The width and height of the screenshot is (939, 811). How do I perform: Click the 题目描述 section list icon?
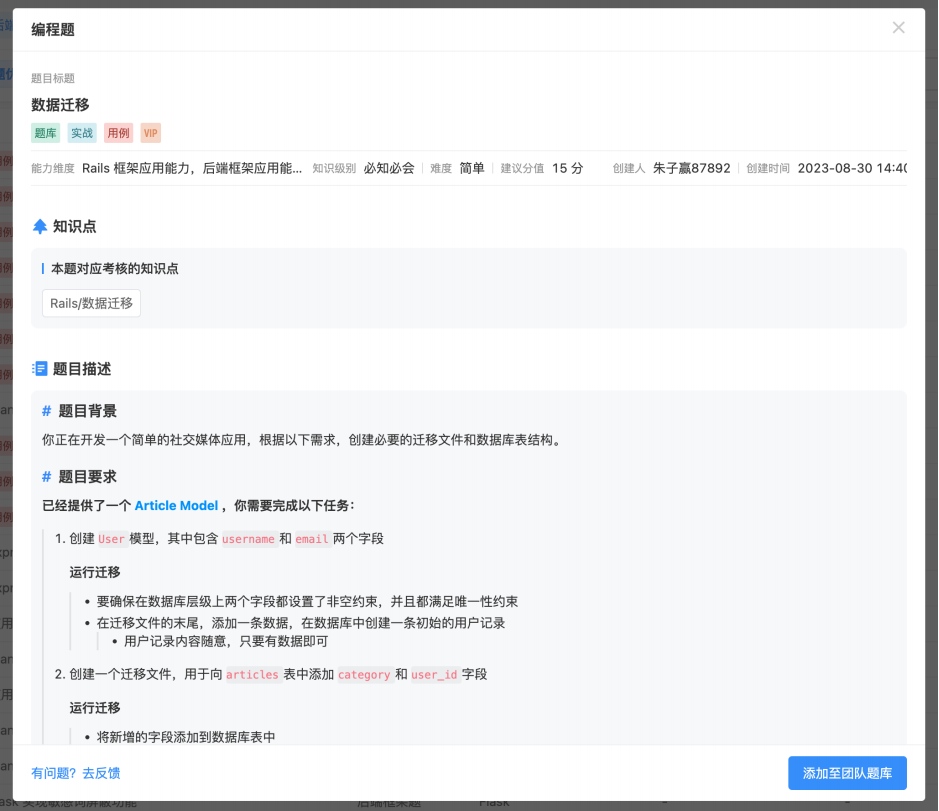point(40,369)
